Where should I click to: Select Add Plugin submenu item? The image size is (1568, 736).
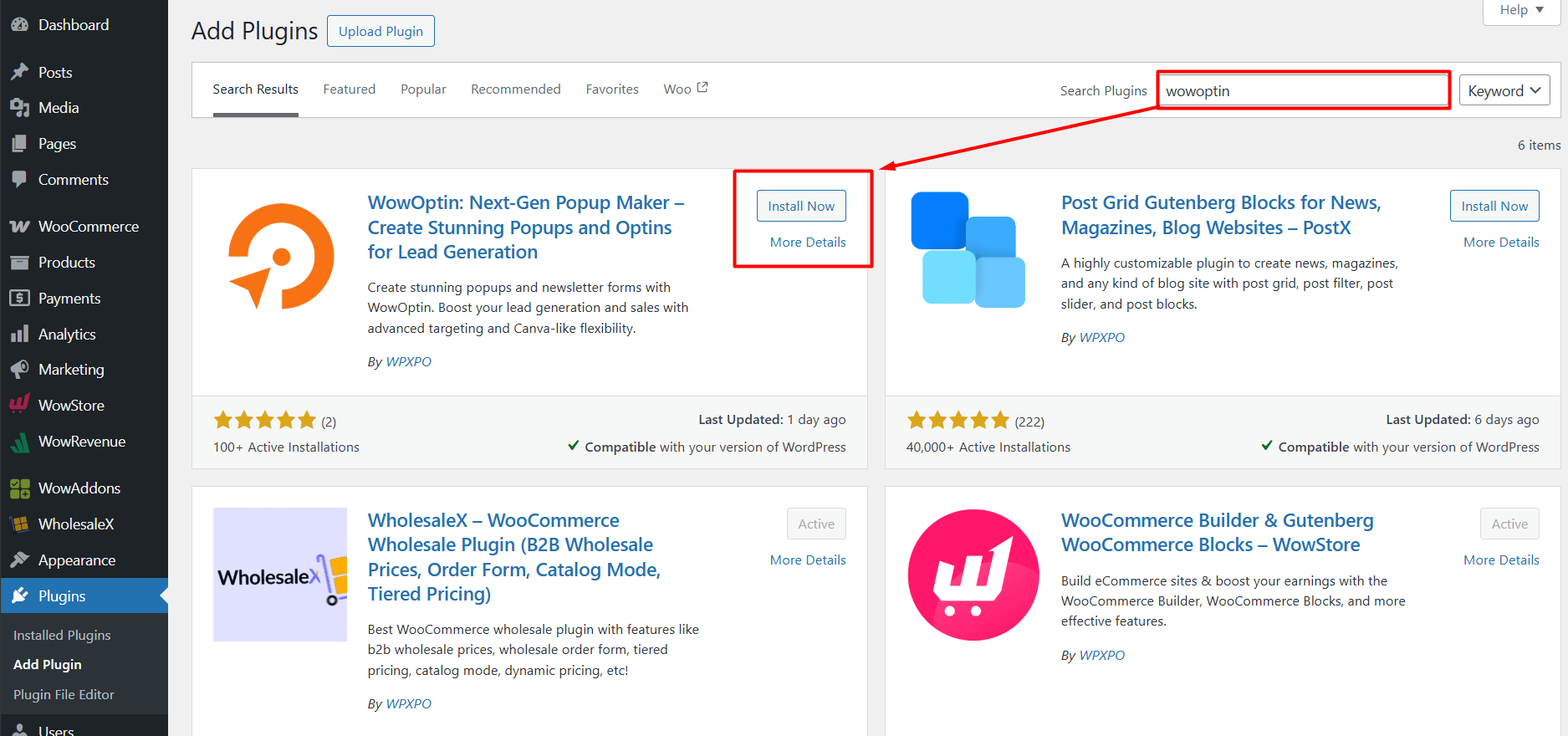pyautogui.click(x=48, y=665)
